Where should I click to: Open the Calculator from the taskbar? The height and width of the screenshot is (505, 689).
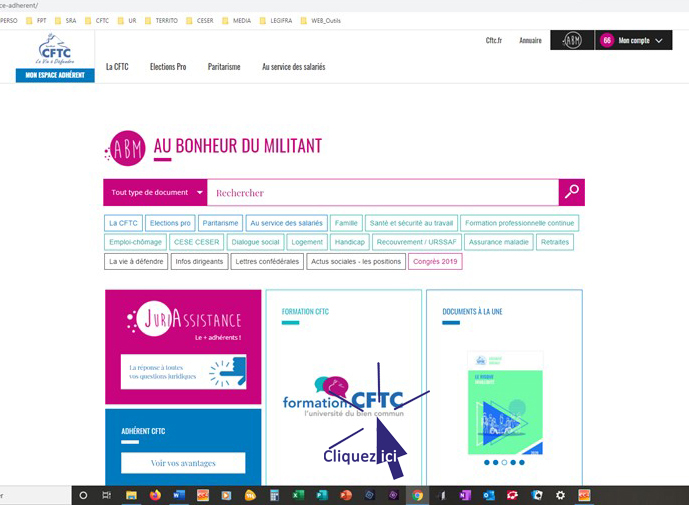tap(274, 495)
